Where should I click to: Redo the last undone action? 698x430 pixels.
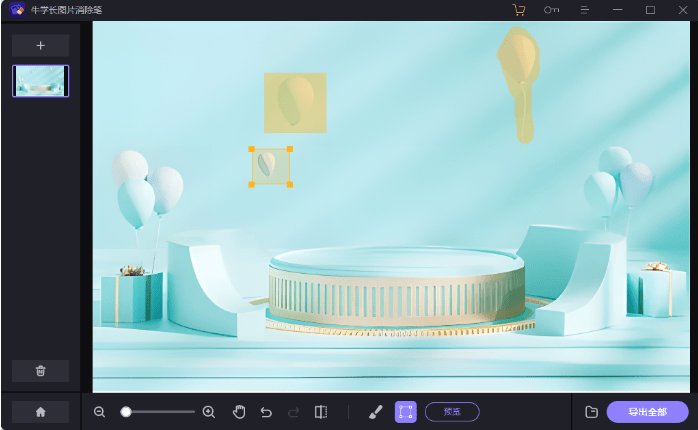293,412
